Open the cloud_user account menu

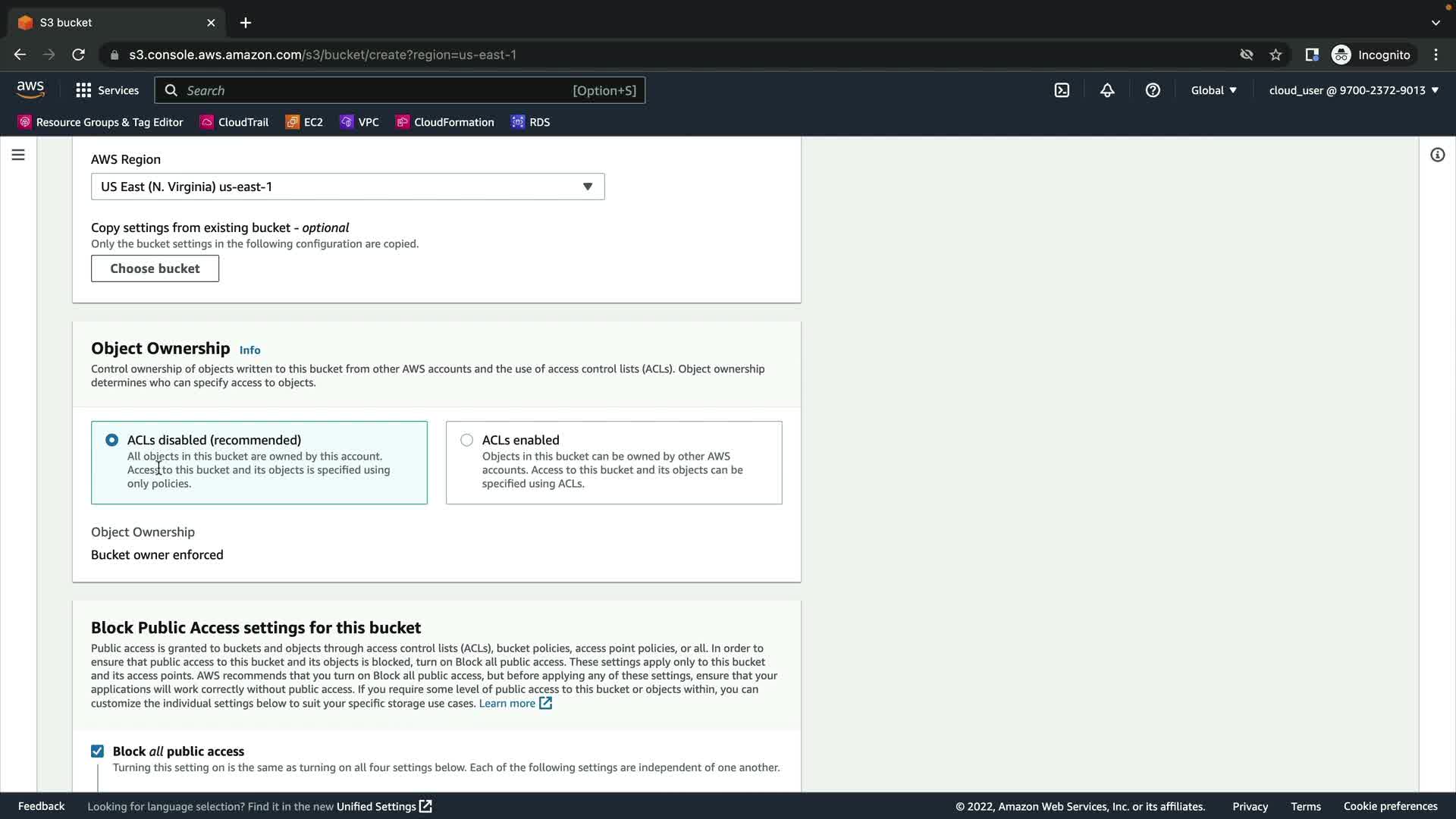tap(1354, 90)
